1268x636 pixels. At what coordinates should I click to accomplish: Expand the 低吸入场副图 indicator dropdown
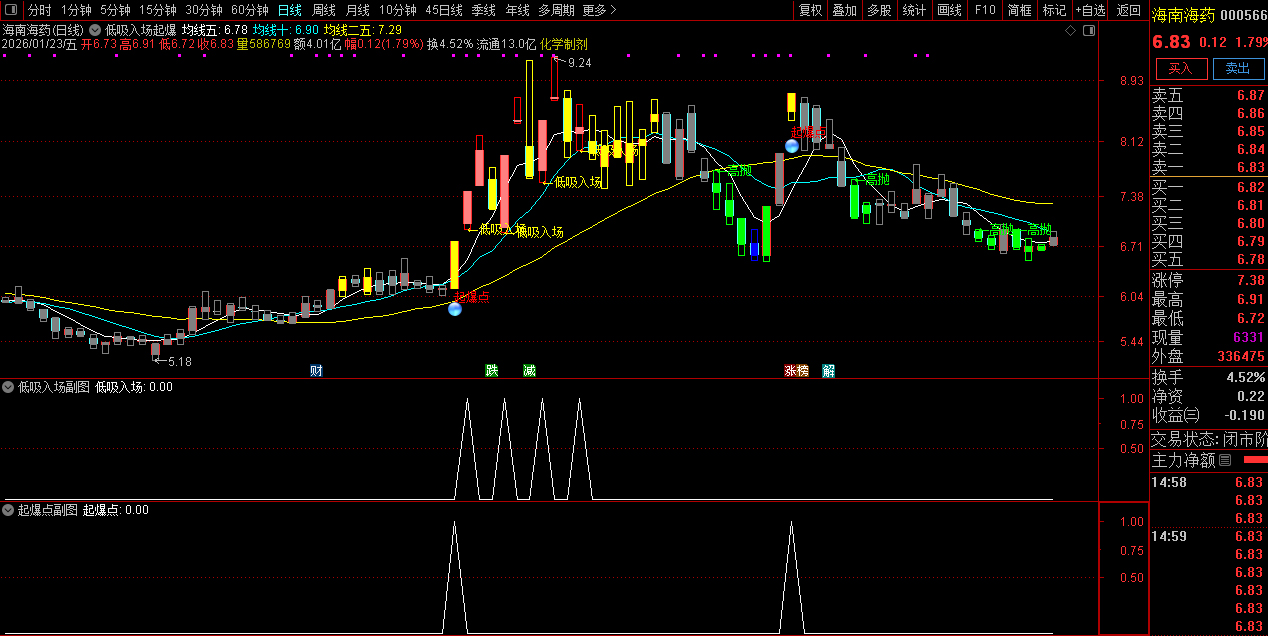(x=9, y=387)
